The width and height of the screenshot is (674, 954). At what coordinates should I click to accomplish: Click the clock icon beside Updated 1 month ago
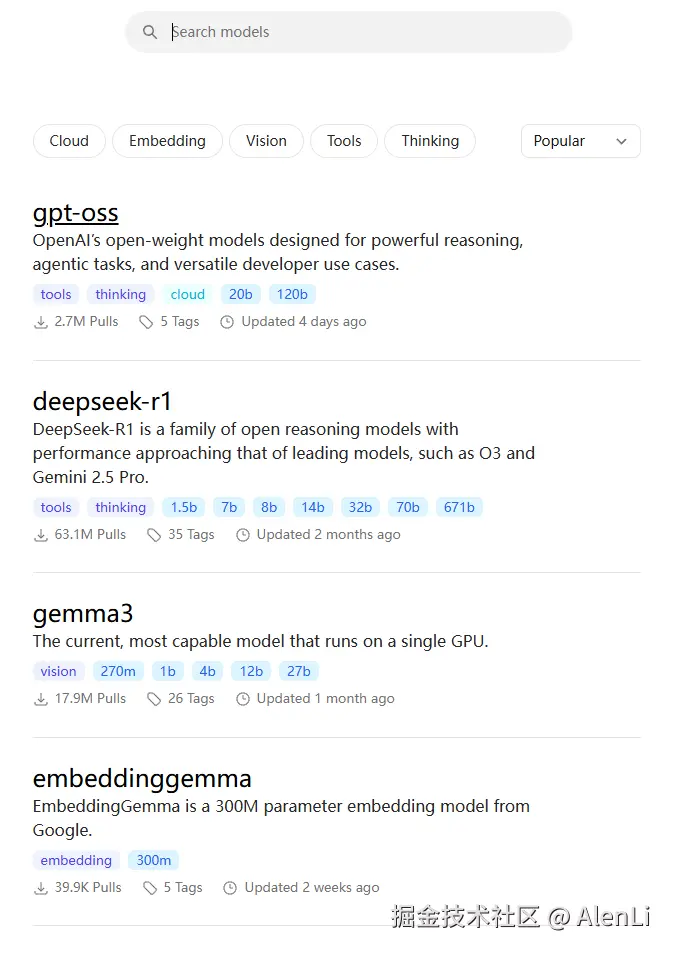click(x=242, y=699)
